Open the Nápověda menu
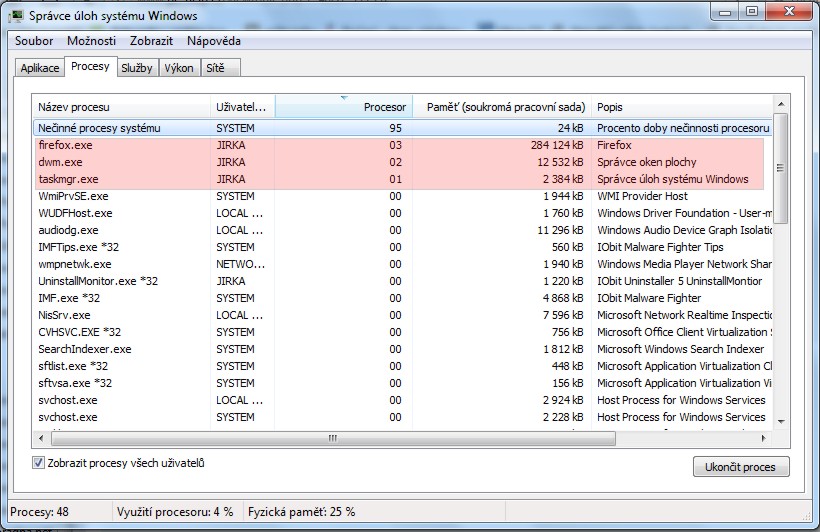Viewport: 820px width, 532px height. point(213,41)
